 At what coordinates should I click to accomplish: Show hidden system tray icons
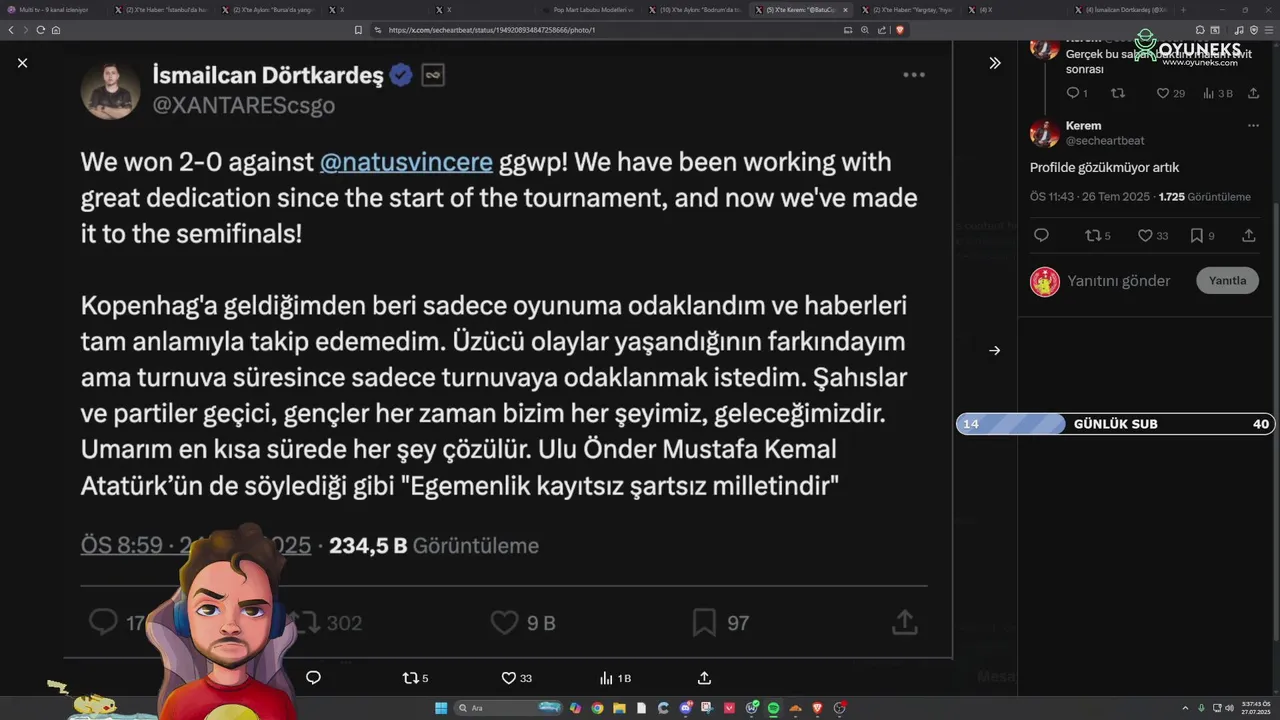click(x=1186, y=708)
